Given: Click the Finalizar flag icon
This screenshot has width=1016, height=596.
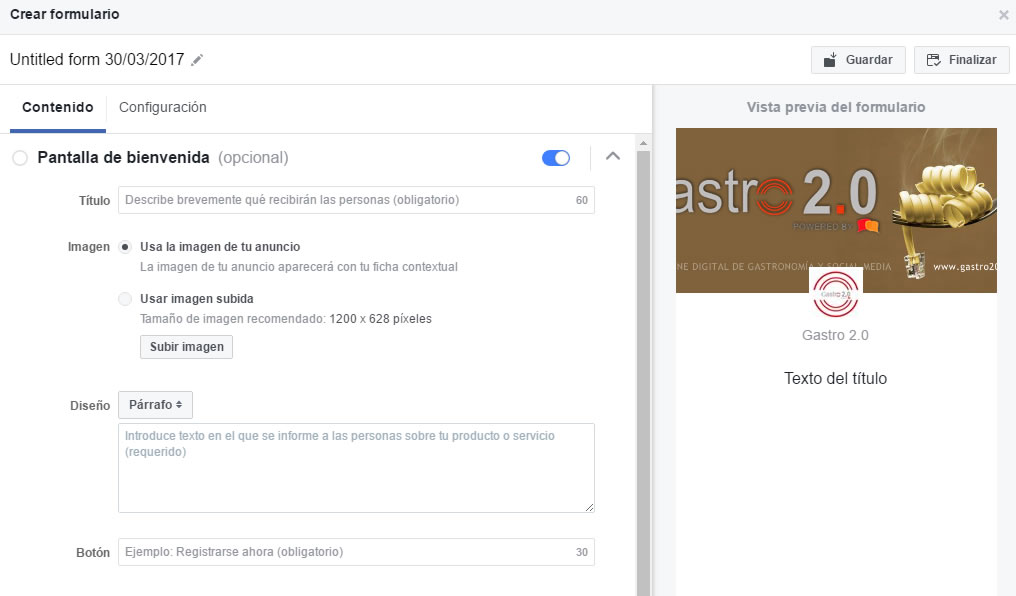Looking at the screenshot, I should click(933, 60).
